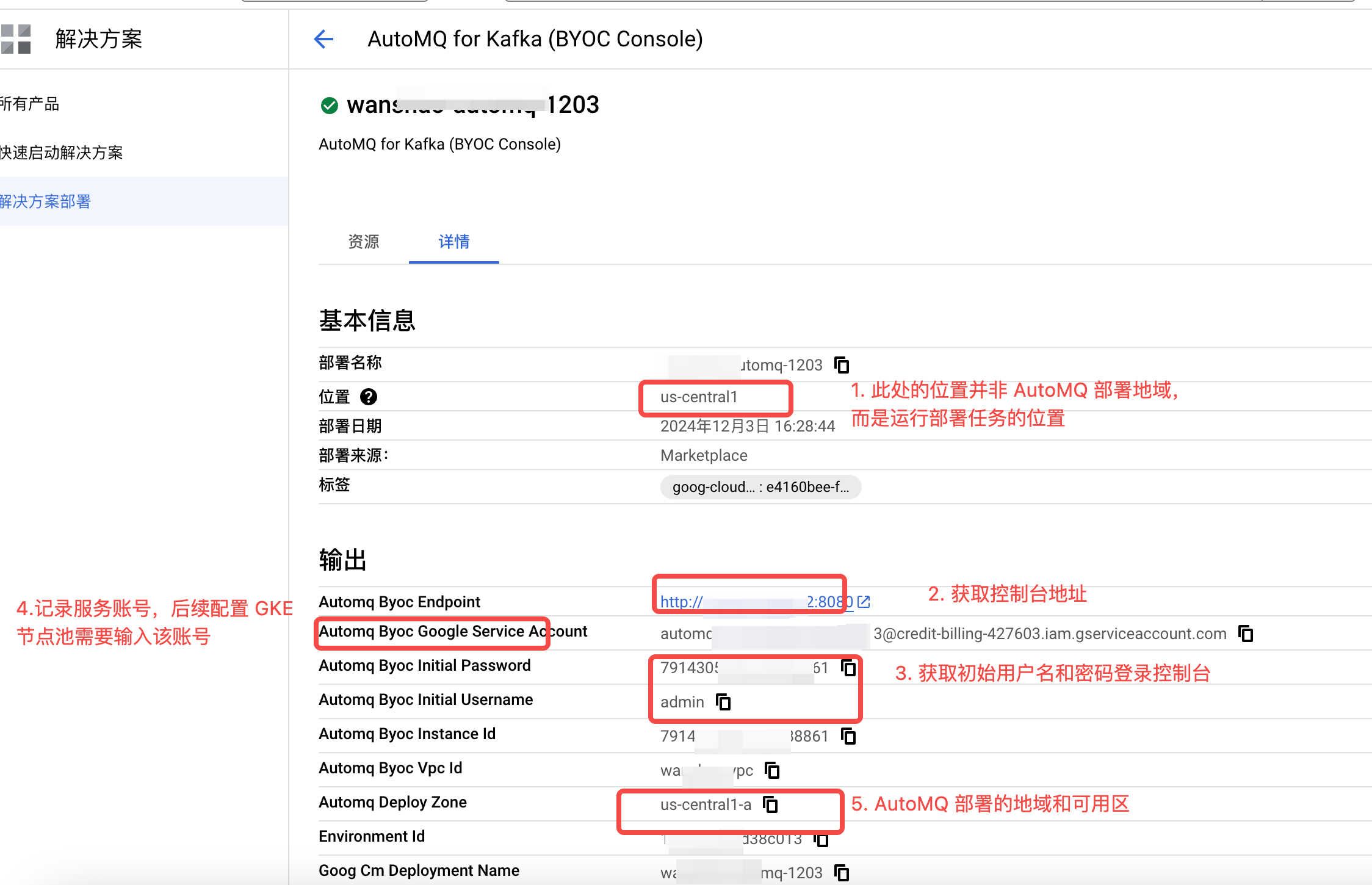Viewport: 1372px width, 885px height.
Task: Copy the us-central1-a deploy zone
Action: pyautogui.click(x=771, y=804)
